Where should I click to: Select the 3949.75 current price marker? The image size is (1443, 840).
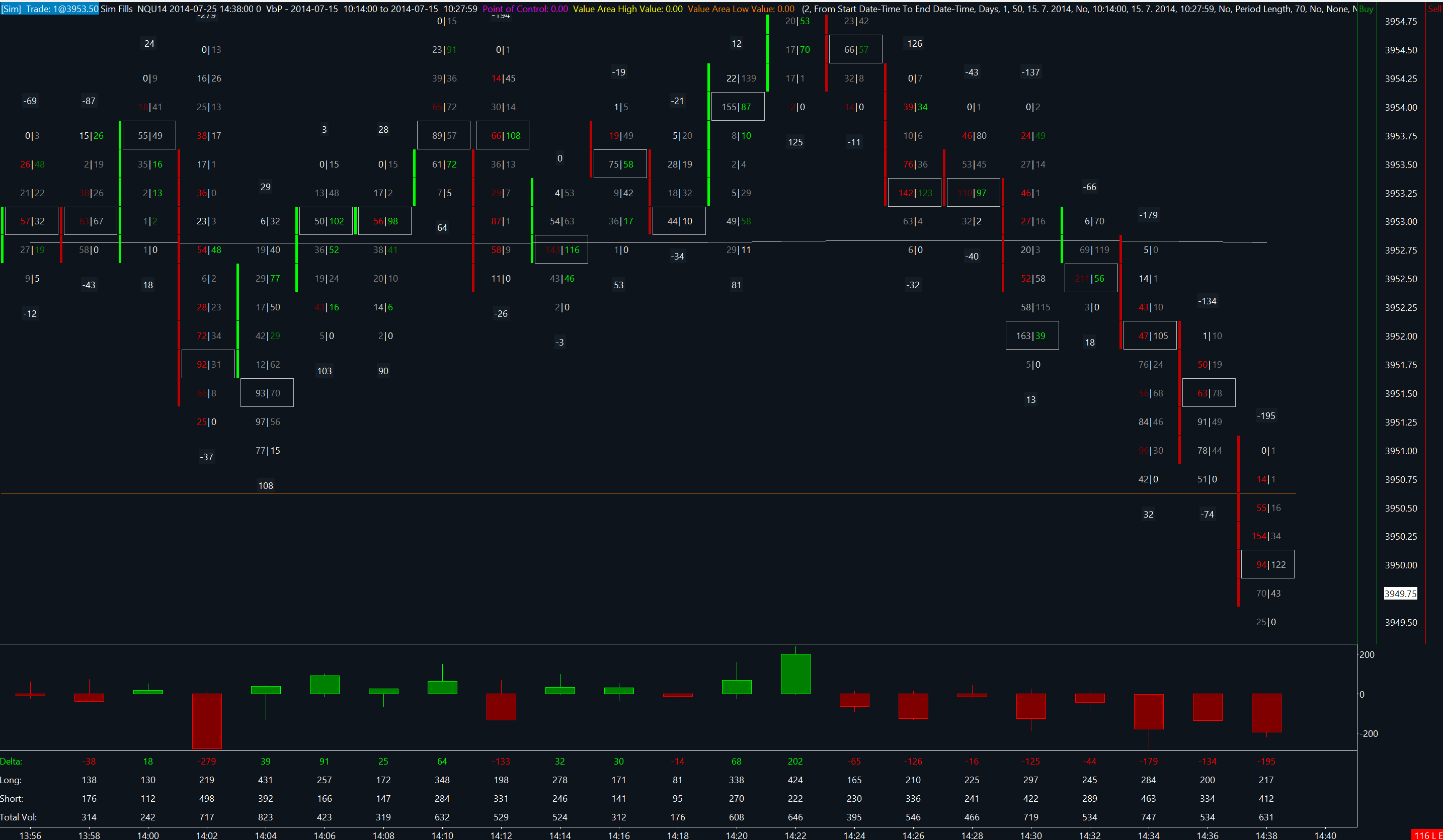tap(1400, 594)
